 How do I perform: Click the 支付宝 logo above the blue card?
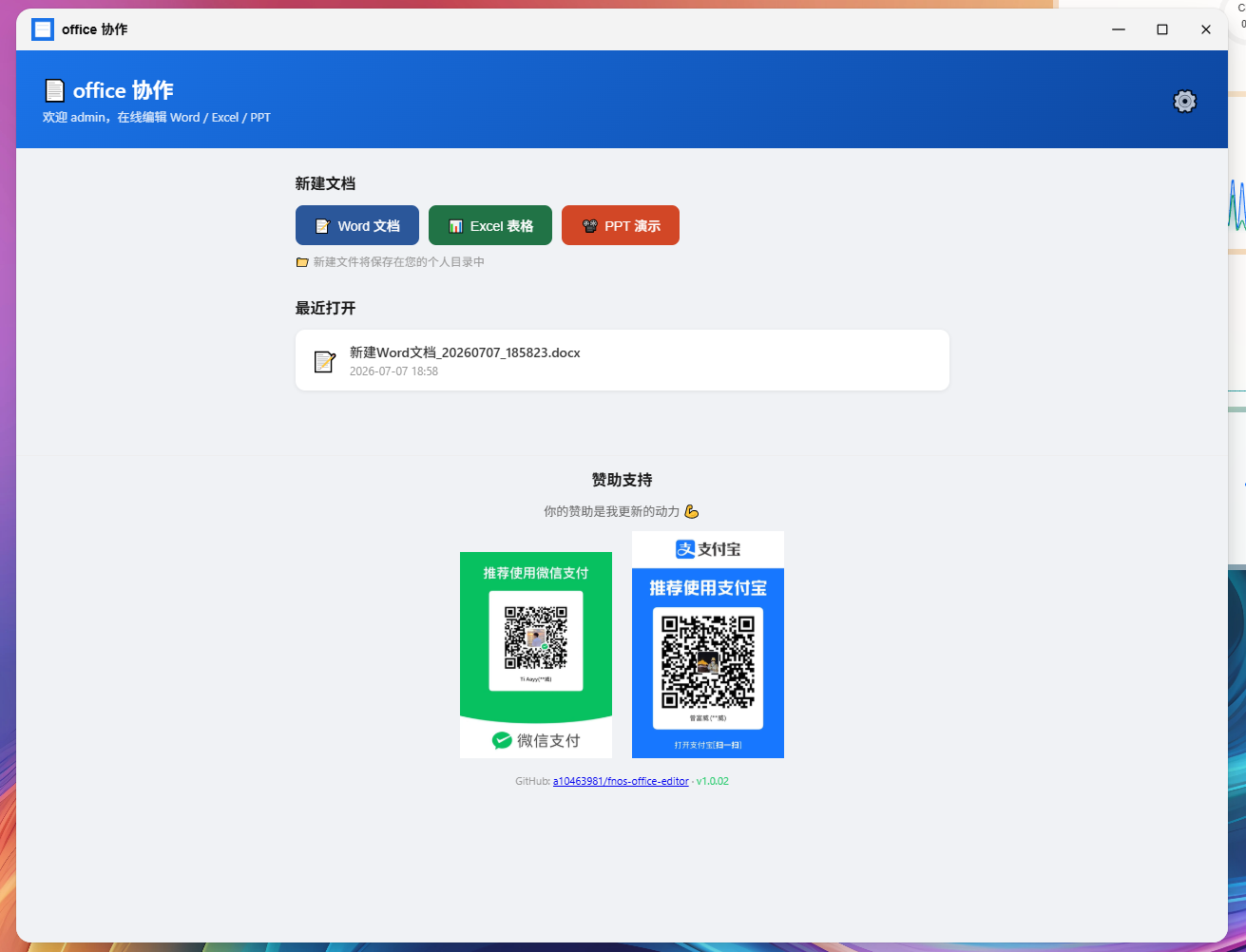pyautogui.click(x=708, y=549)
